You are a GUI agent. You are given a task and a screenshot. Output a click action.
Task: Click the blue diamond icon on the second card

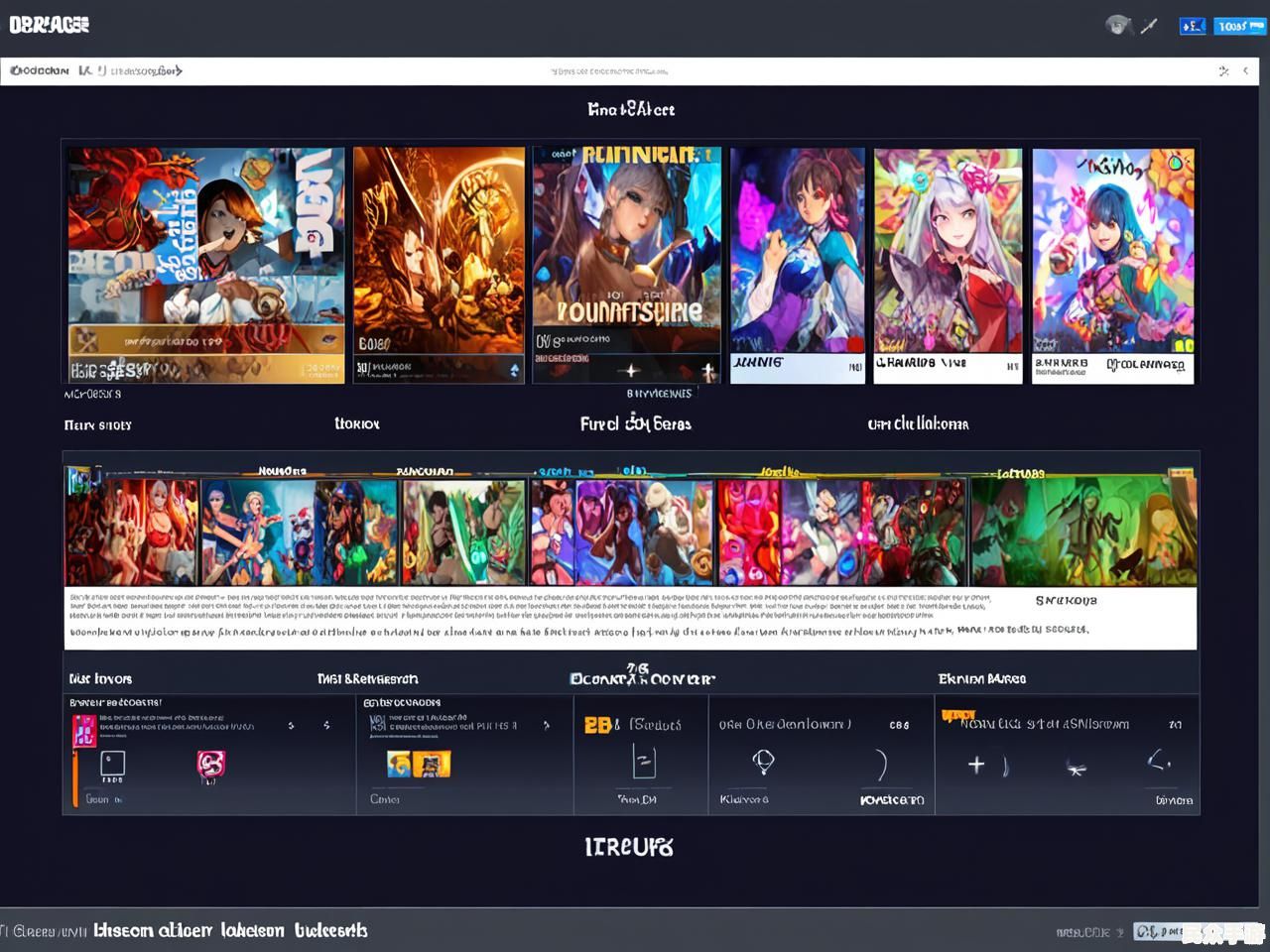tap(514, 370)
